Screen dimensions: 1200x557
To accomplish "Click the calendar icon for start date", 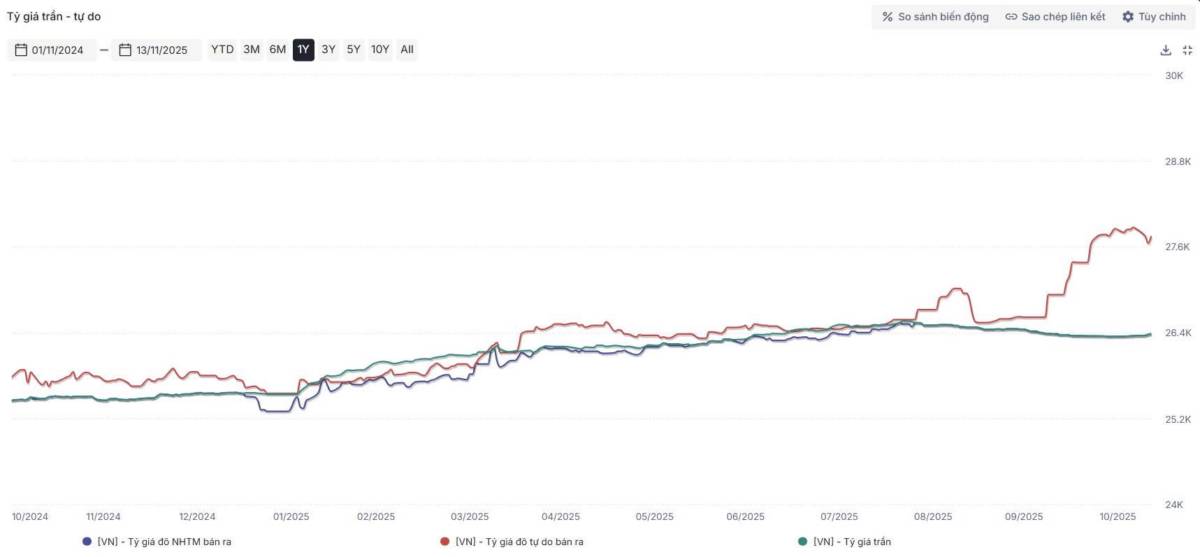I will (x=20, y=50).
